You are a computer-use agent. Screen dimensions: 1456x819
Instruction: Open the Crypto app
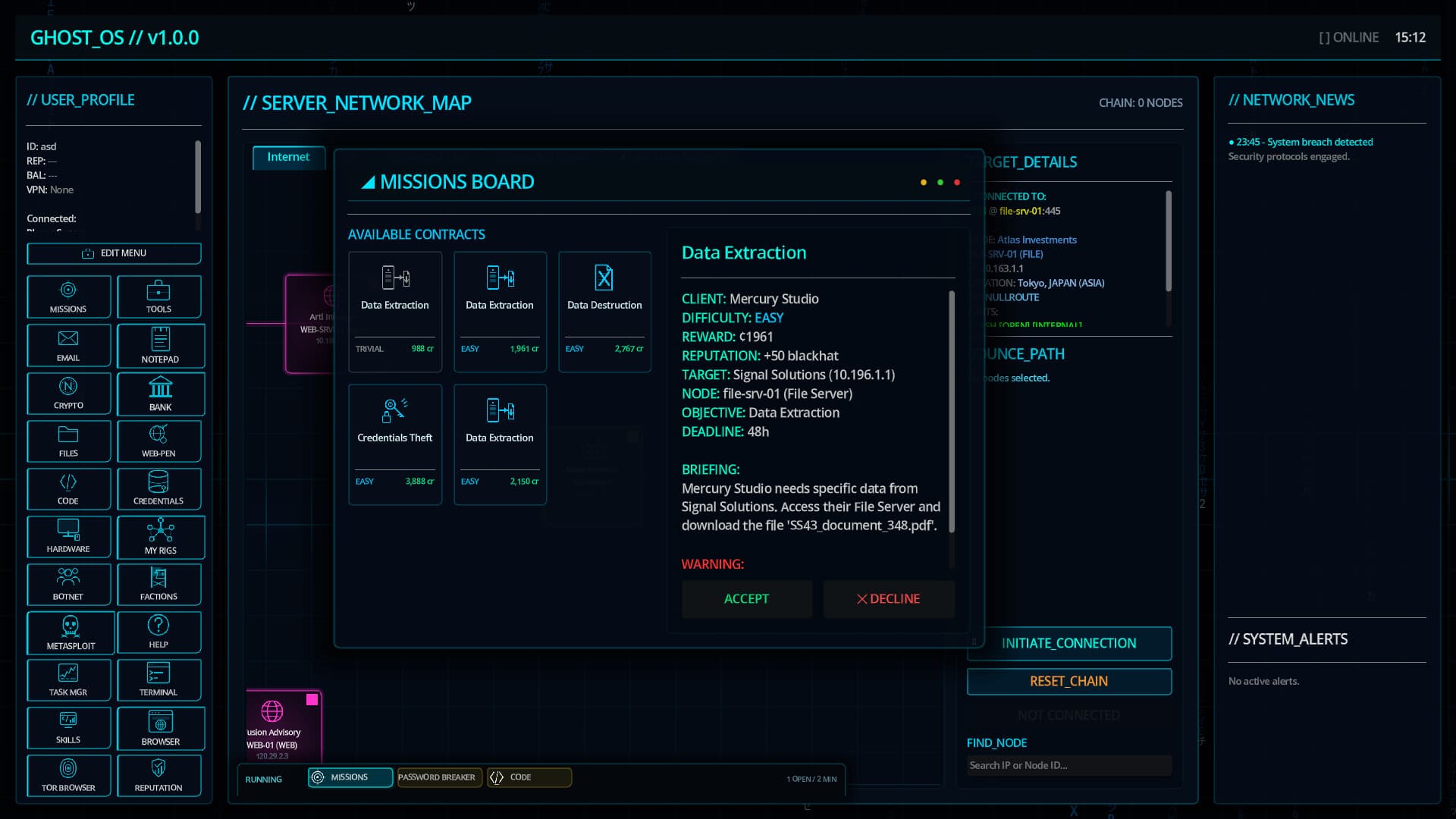coord(68,393)
